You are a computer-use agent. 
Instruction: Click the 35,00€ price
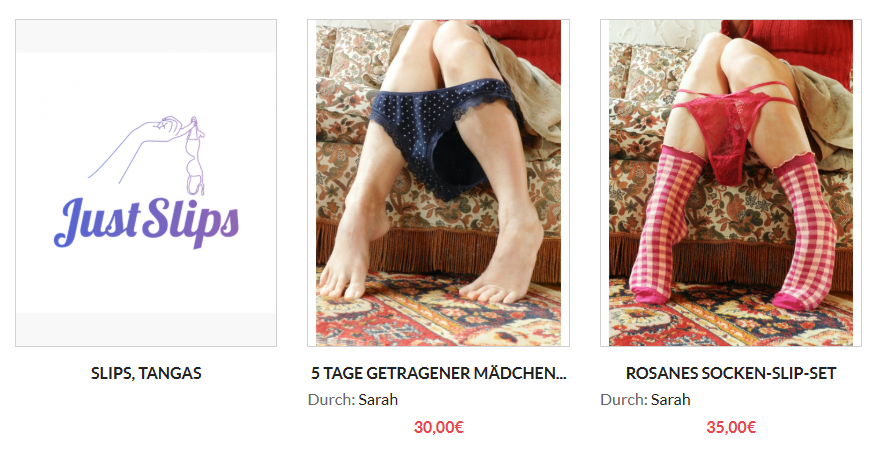tap(731, 427)
